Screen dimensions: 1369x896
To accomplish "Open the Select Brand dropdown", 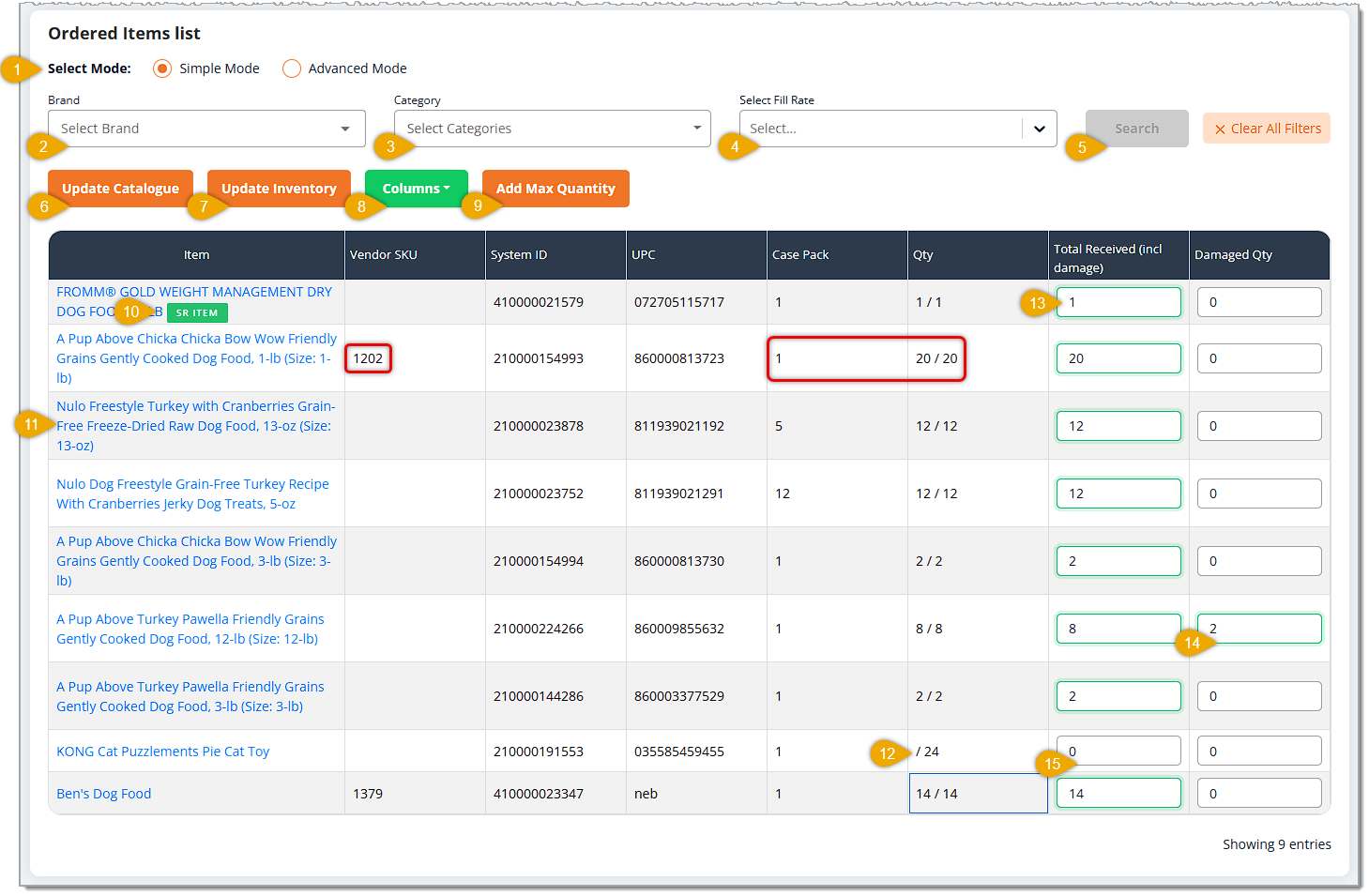I will [206, 129].
